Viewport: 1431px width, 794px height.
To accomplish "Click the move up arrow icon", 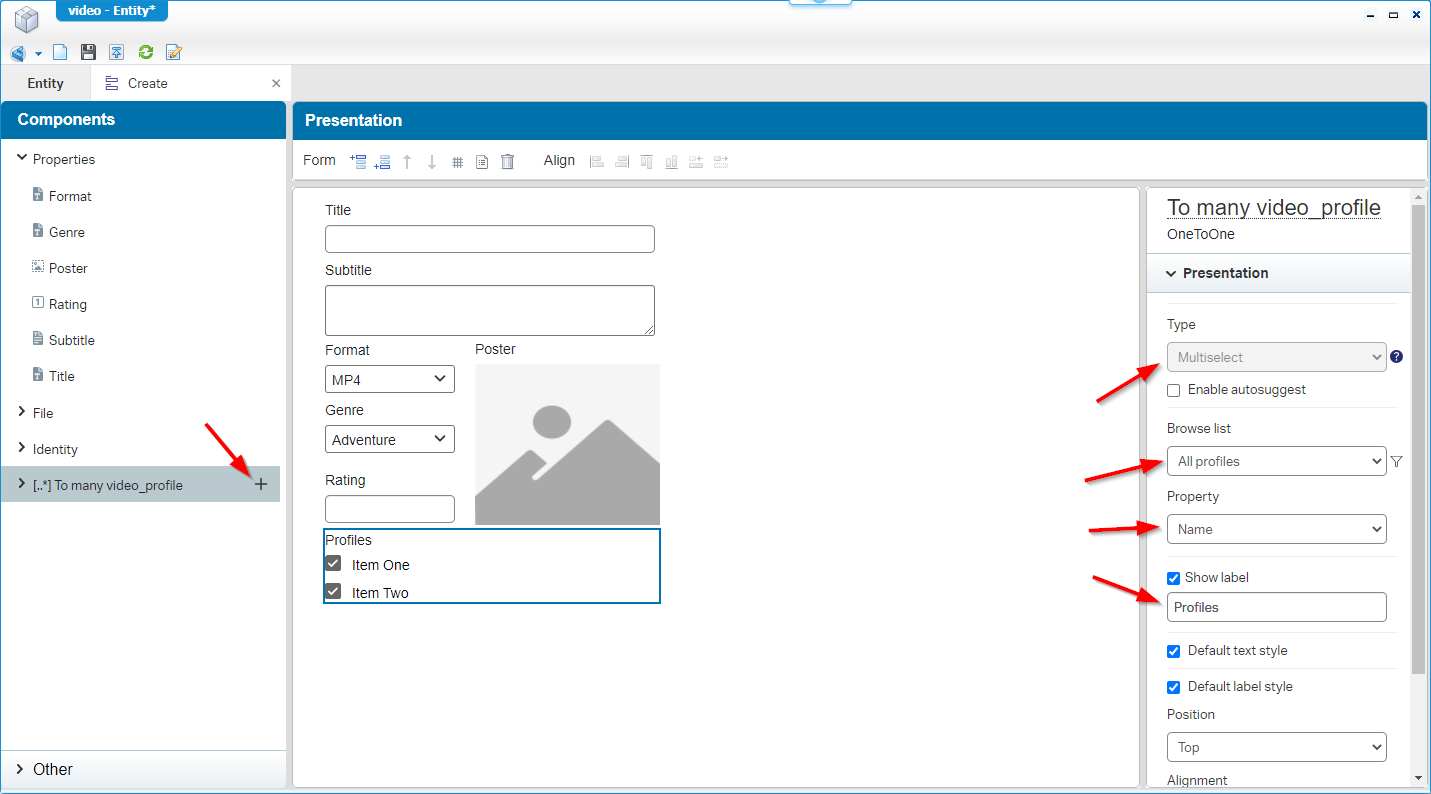I will [407, 161].
